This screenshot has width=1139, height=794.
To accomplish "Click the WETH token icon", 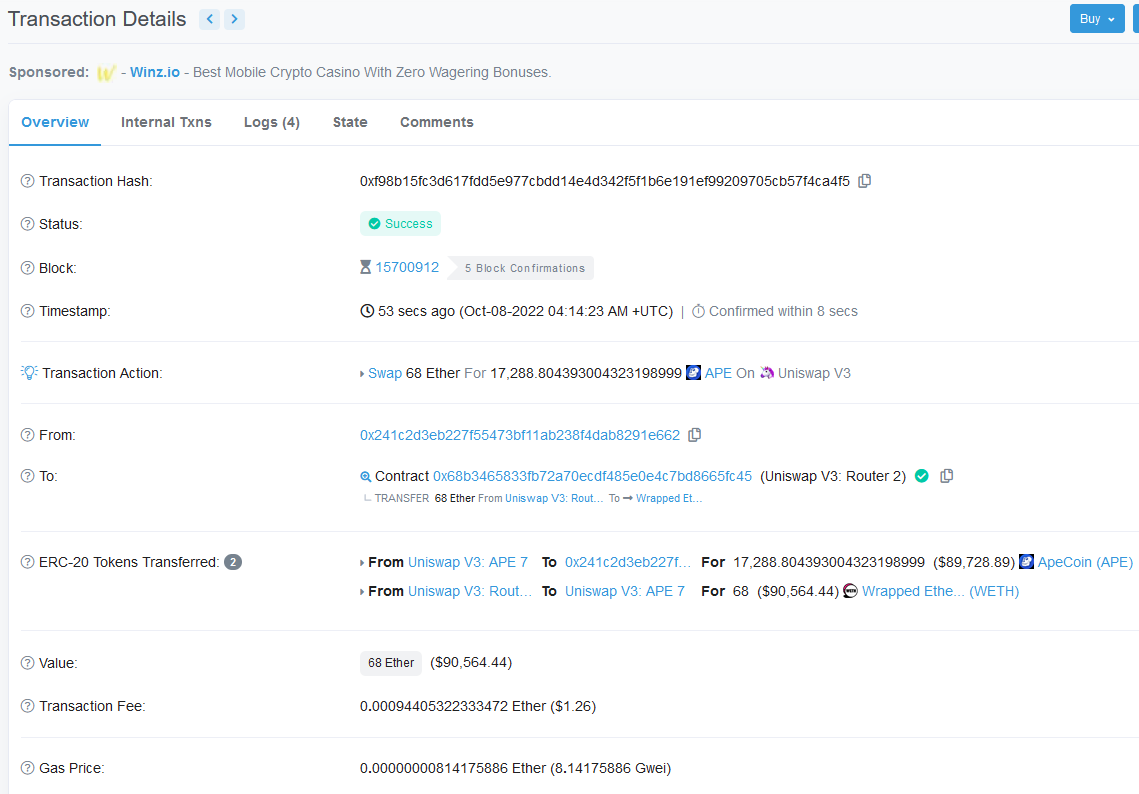I will click(x=850, y=591).
